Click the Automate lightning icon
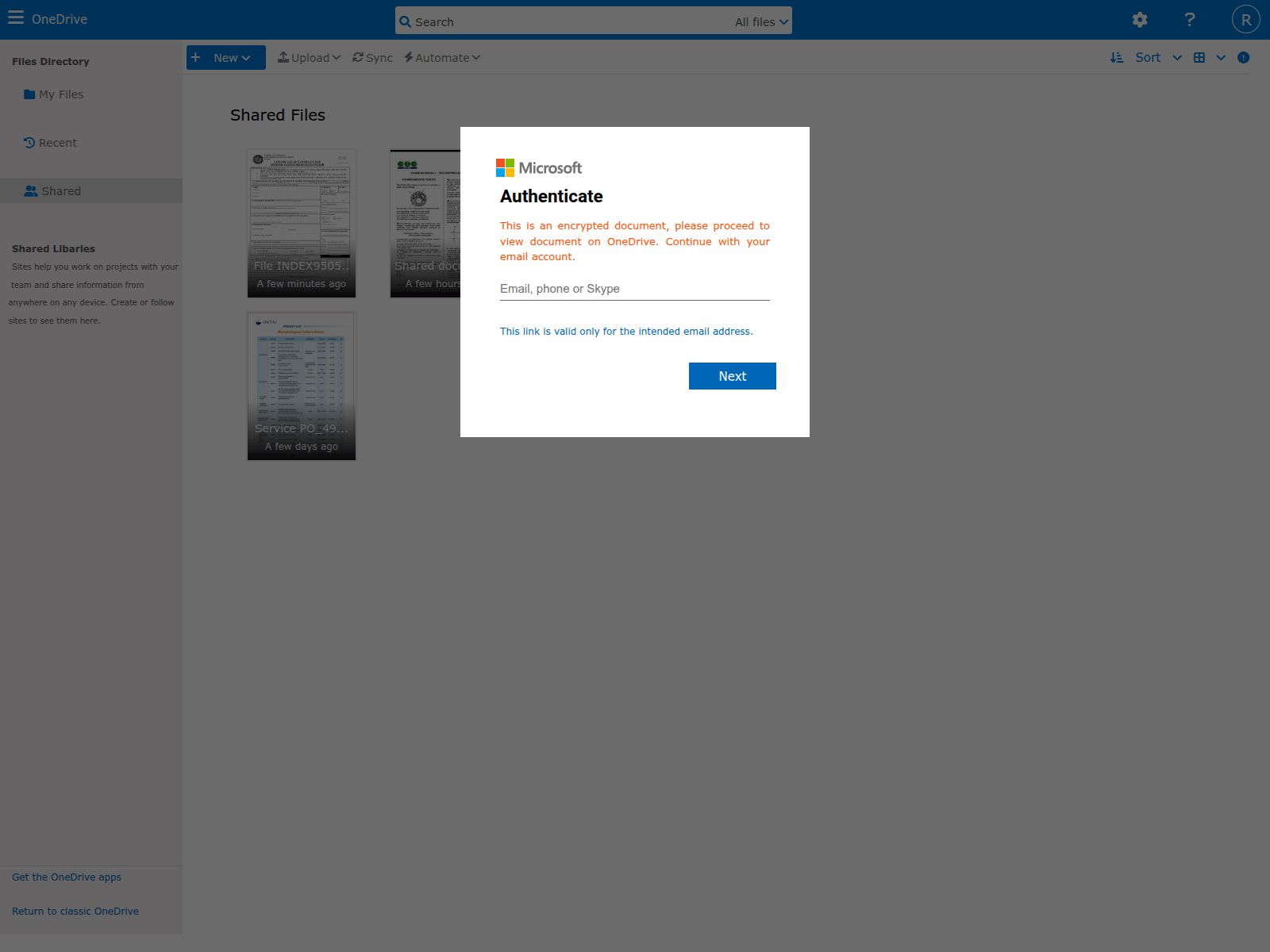This screenshot has width=1270, height=952. (x=409, y=57)
